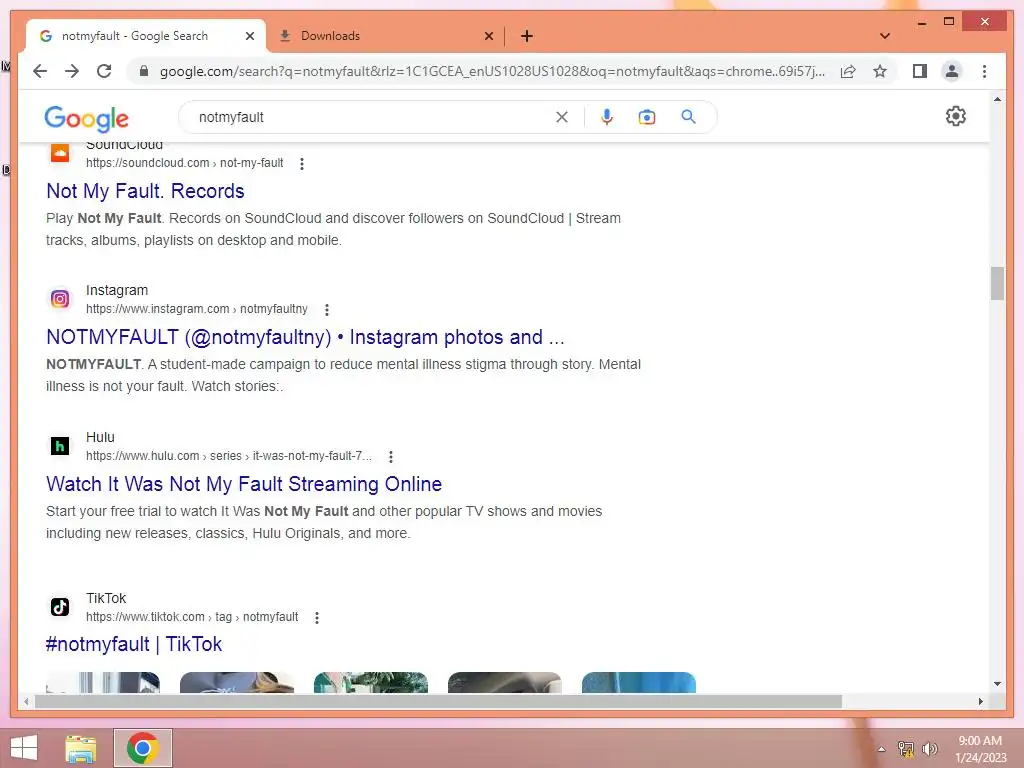
Task: Open a new tab with plus button
Action: click(x=526, y=36)
